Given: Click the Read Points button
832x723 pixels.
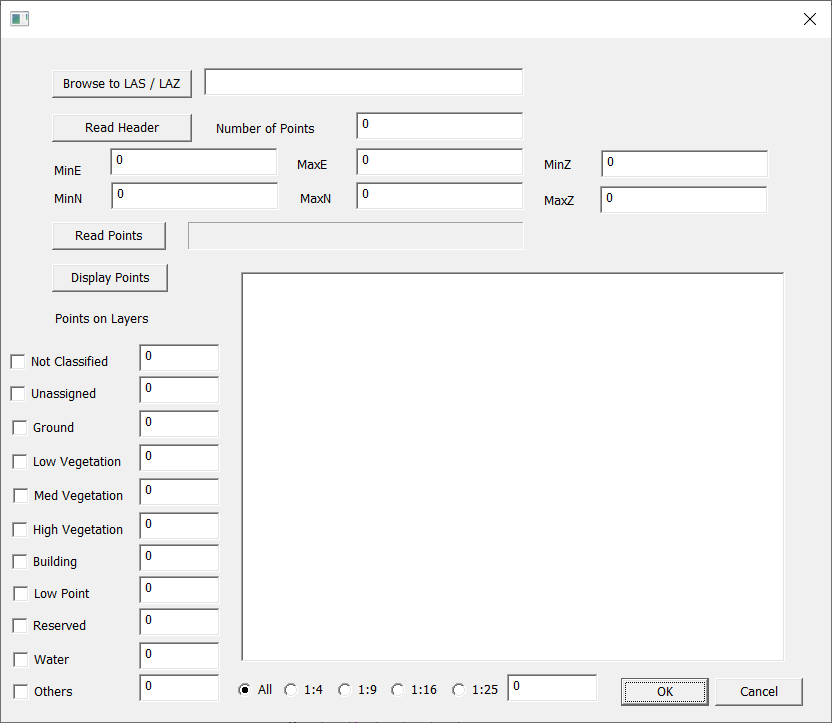Looking at the screenshot, I should click(x=108, y=236).
